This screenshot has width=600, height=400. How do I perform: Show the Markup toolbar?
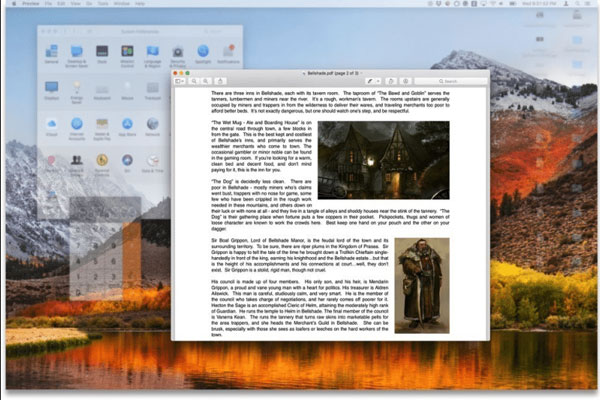pyautogui.click(x=405, y=81)
